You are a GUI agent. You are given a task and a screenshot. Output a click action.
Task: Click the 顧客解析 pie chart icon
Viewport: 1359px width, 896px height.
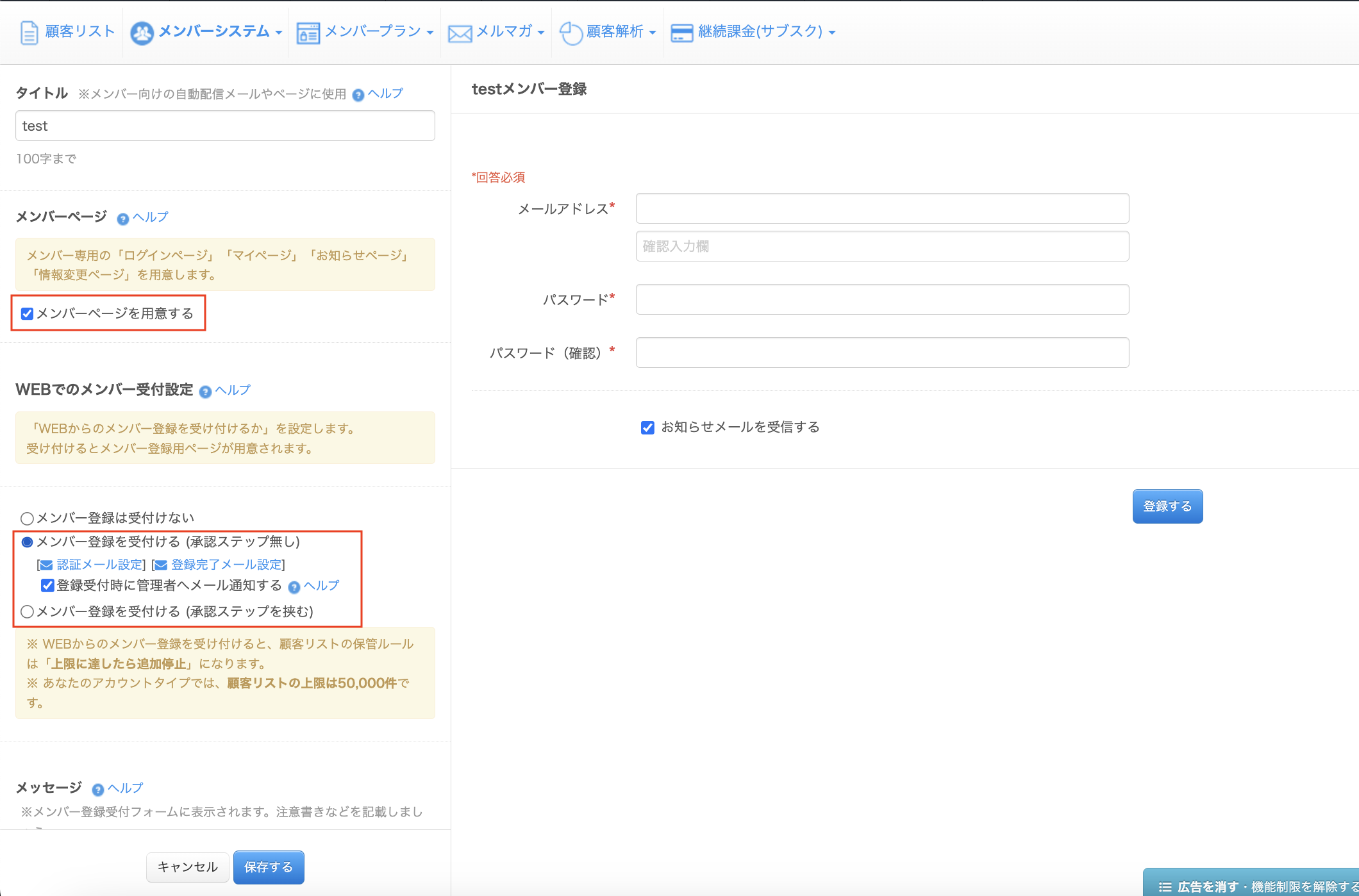pyautogui.click(x=571, y=33)
